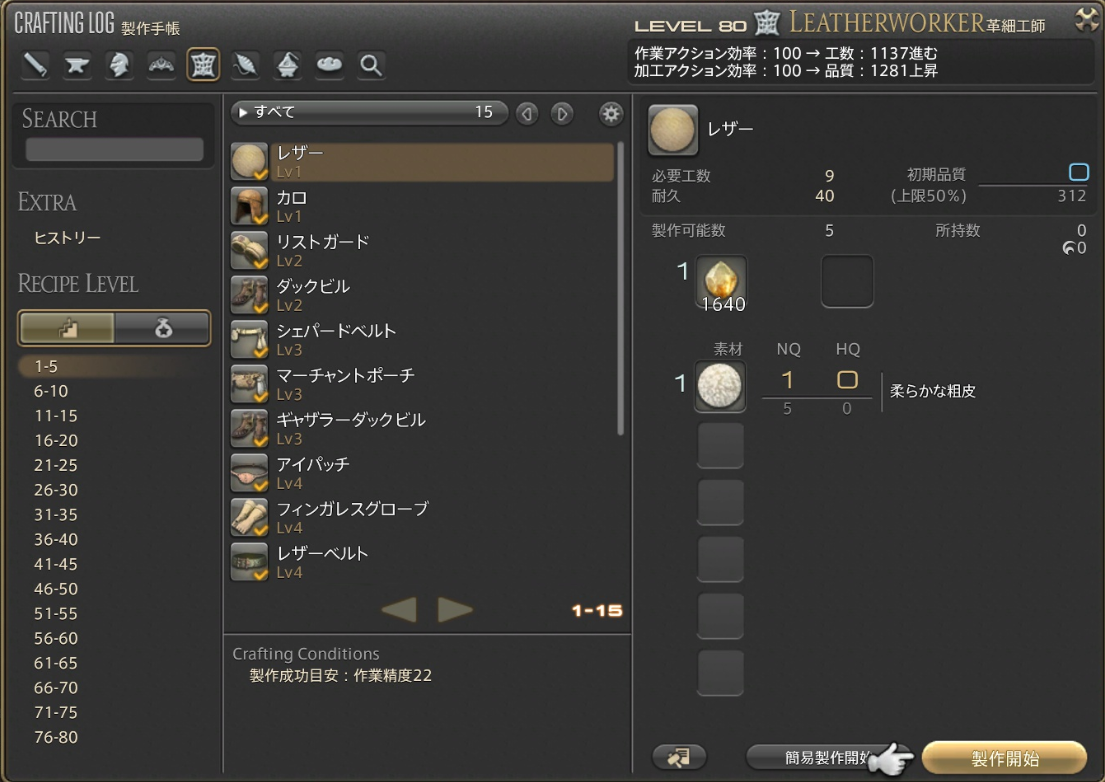Select the 76-80 recipe level range
The height and width of the screenshot is (782, 1105).
[56, 737]
